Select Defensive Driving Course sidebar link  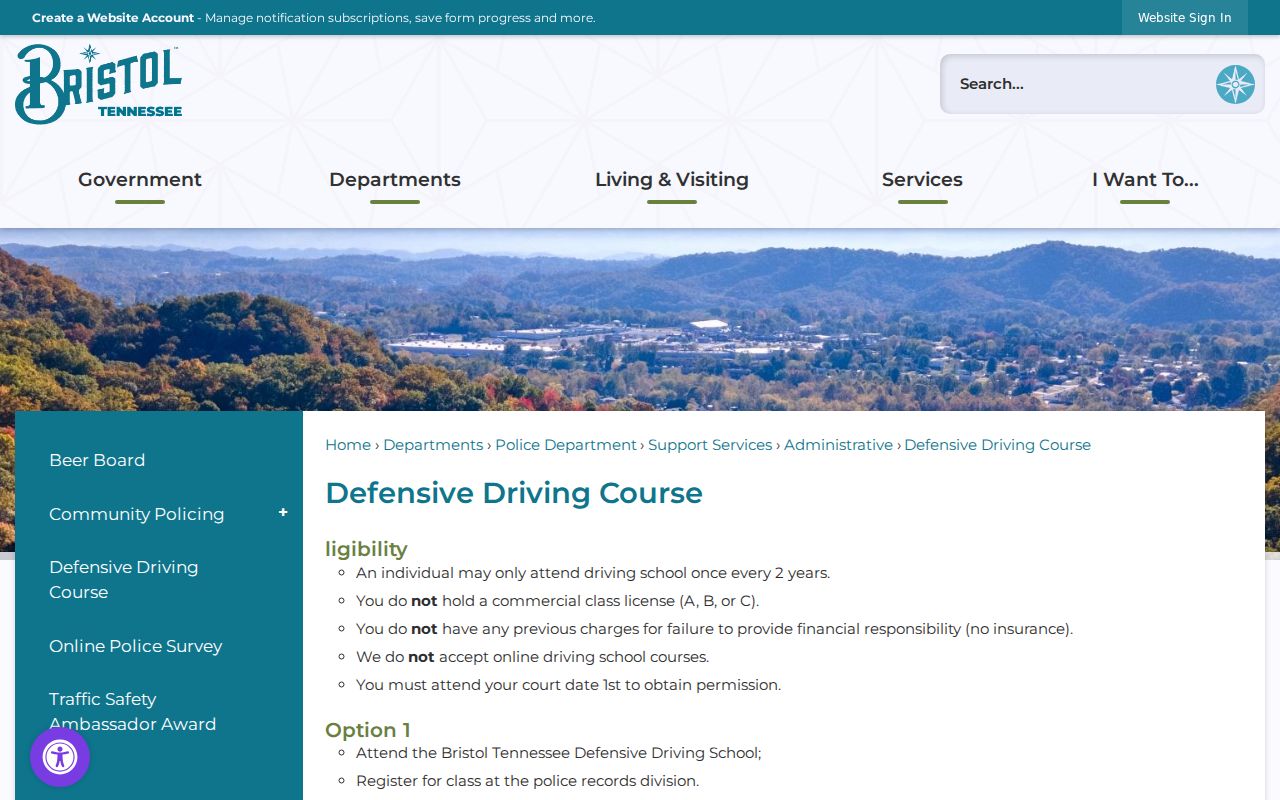tap(124, 579)
